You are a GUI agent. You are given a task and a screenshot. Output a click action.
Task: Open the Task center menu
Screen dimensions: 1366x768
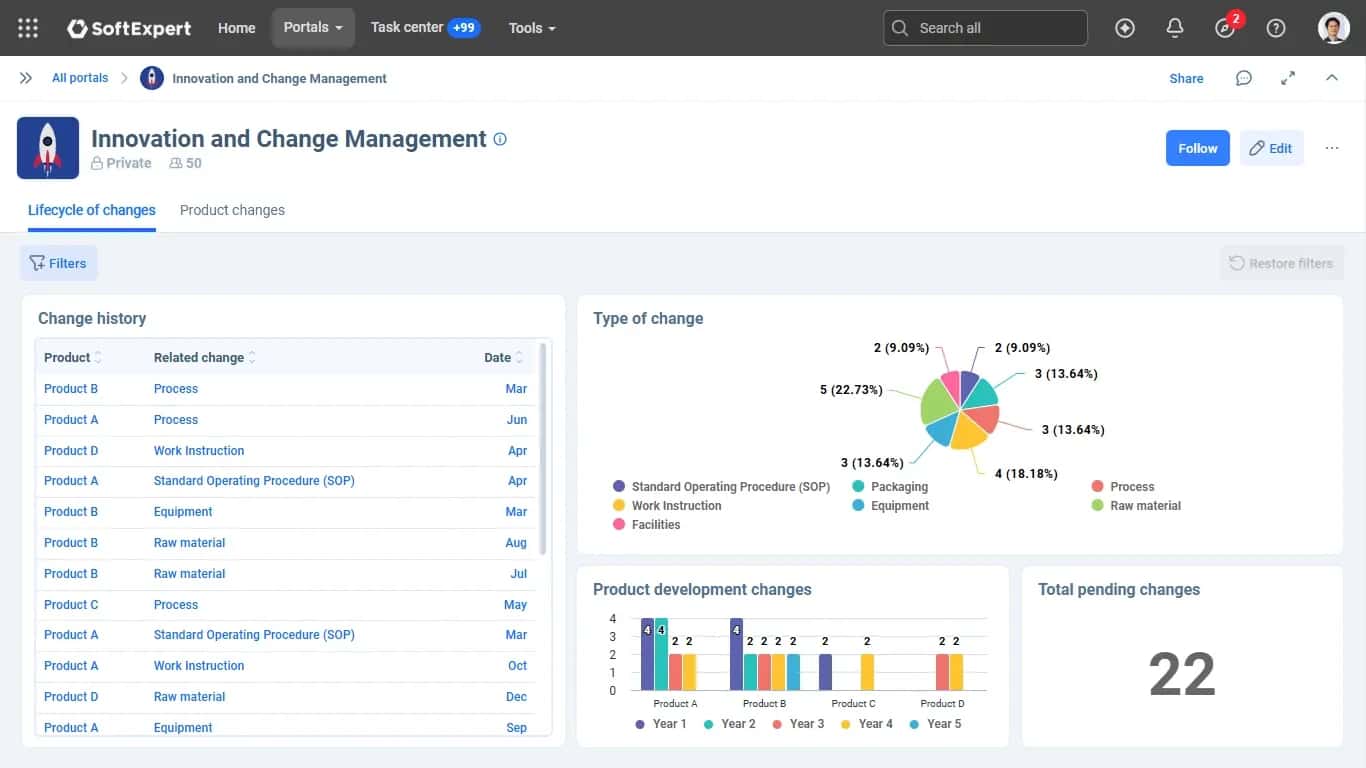[425, 28]
